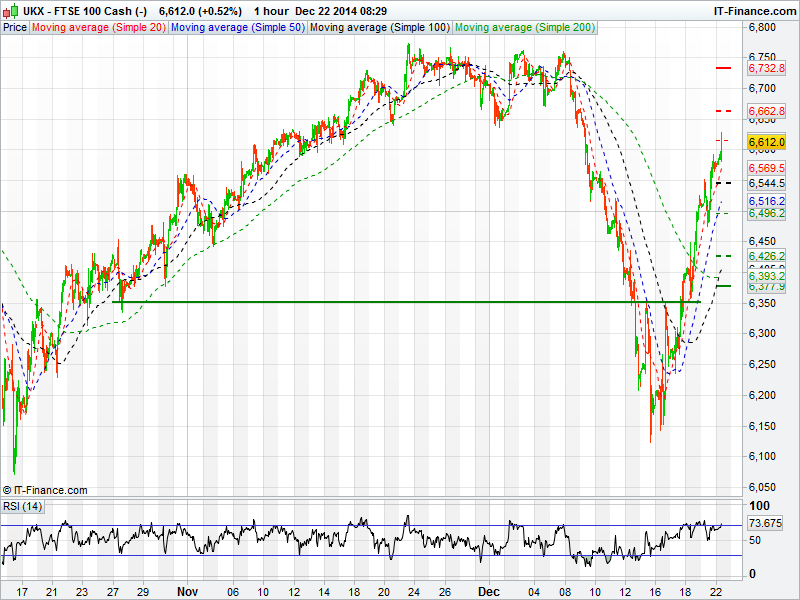
Task: Click the IT-Finance.com link at top right
Action: tap(754, 10)
